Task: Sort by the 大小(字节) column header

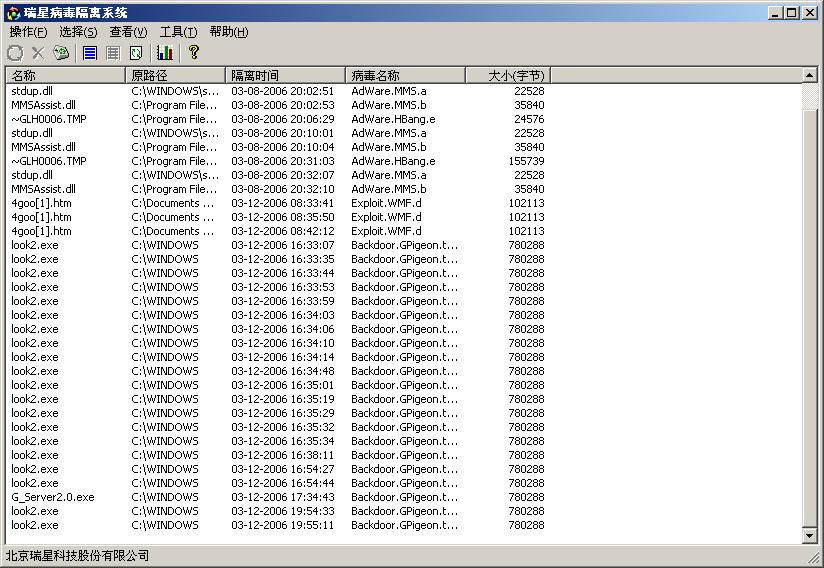Action: click(x=508, y=76)
